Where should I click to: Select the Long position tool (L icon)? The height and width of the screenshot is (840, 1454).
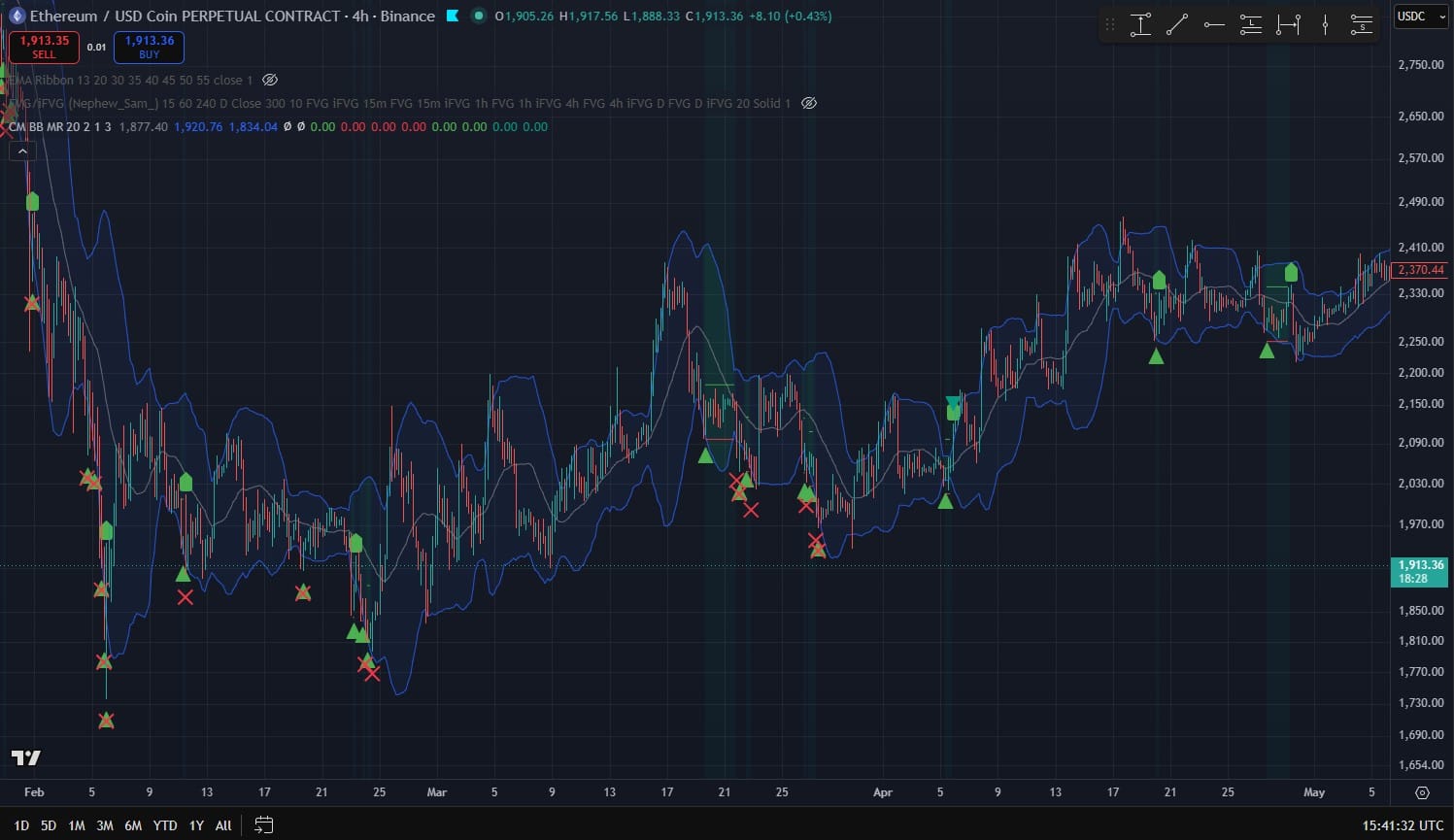tap(1251, 24)
